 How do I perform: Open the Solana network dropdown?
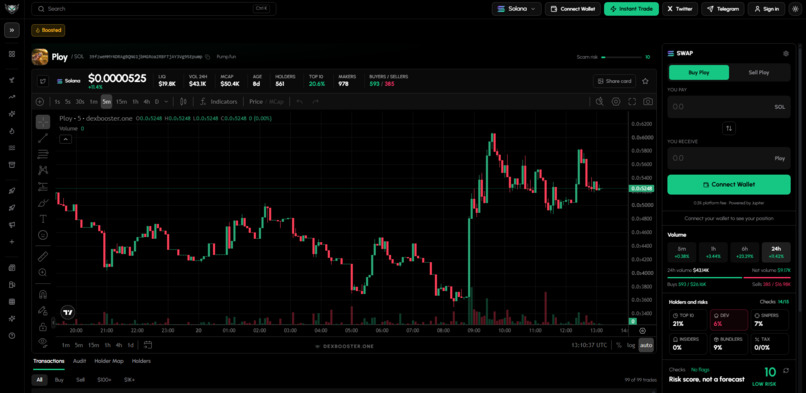click(x=517, y=9)
